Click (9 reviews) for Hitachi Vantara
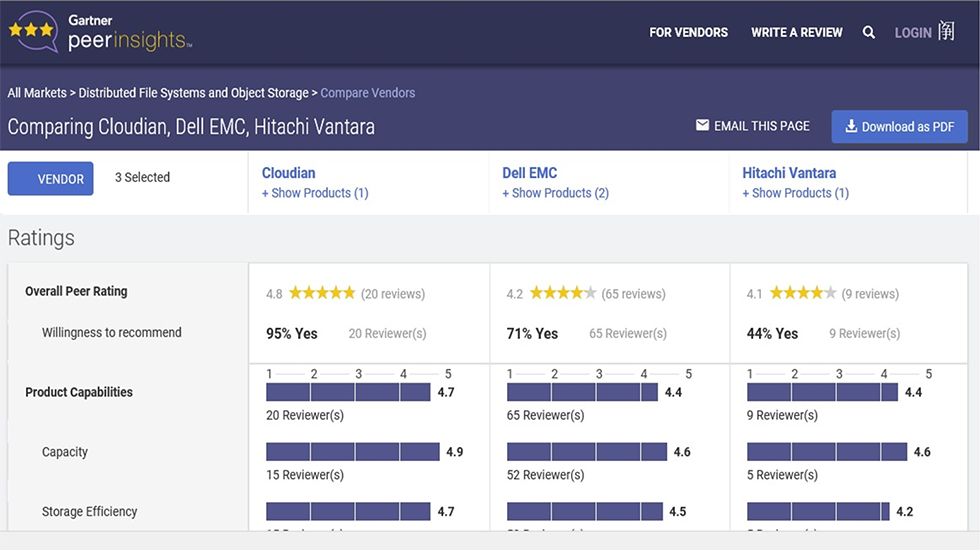 click(870, 294)
